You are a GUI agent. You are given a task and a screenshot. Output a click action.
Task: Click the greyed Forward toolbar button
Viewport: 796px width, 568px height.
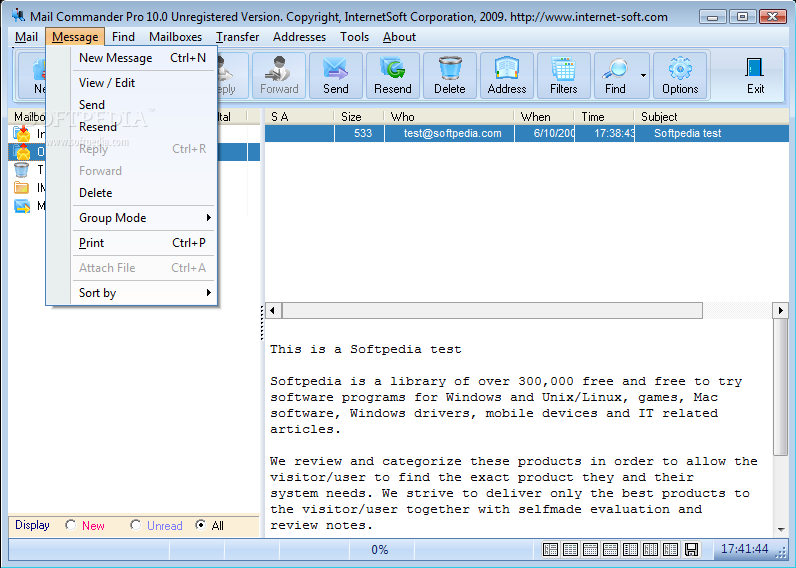point(279,75)
